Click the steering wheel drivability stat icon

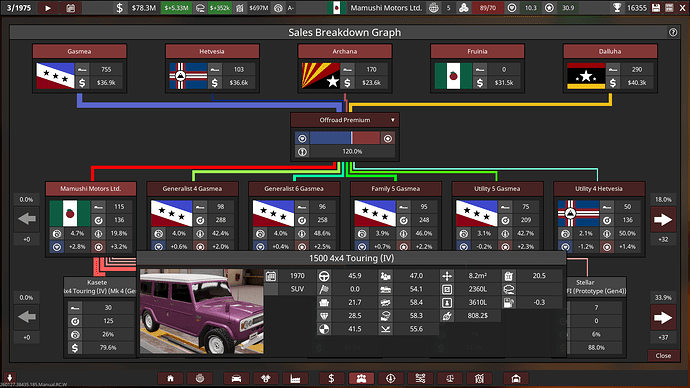324,276
